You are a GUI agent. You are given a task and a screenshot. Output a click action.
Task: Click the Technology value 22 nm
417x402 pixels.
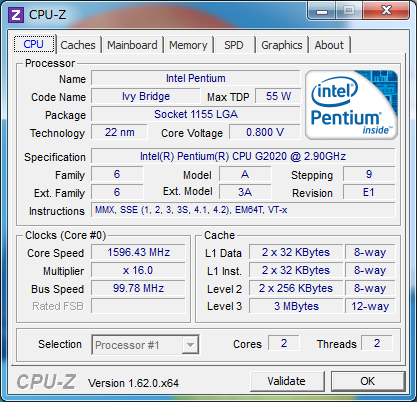(119, 132)
